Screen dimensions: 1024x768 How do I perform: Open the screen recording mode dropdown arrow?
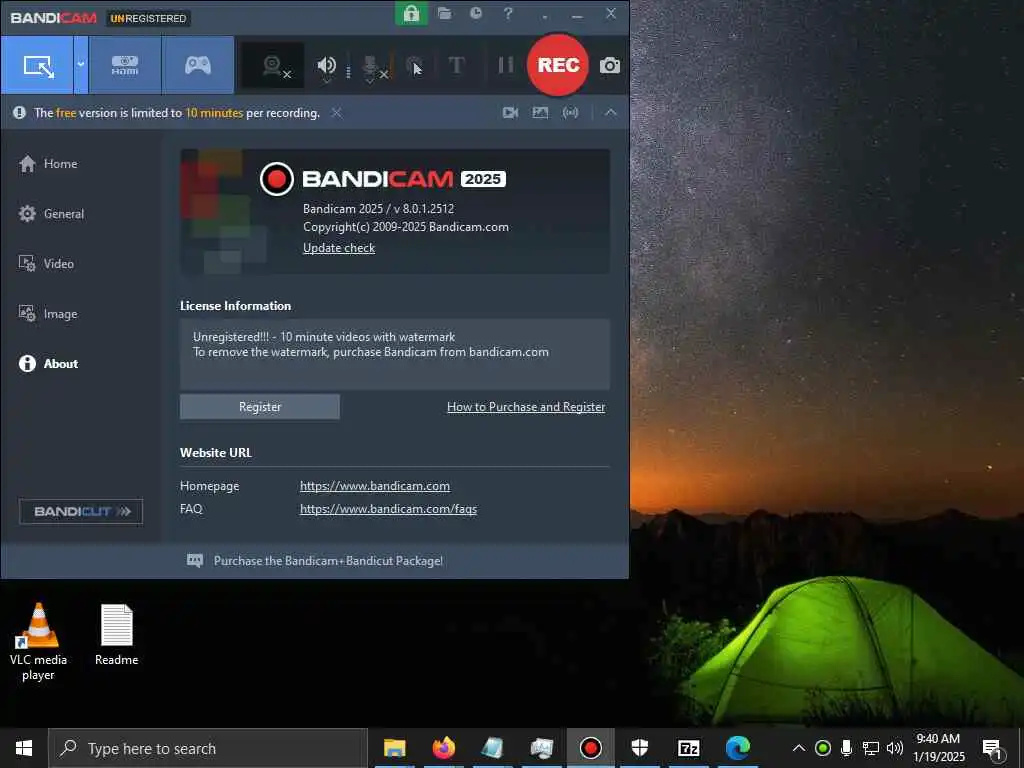(81, 65)
